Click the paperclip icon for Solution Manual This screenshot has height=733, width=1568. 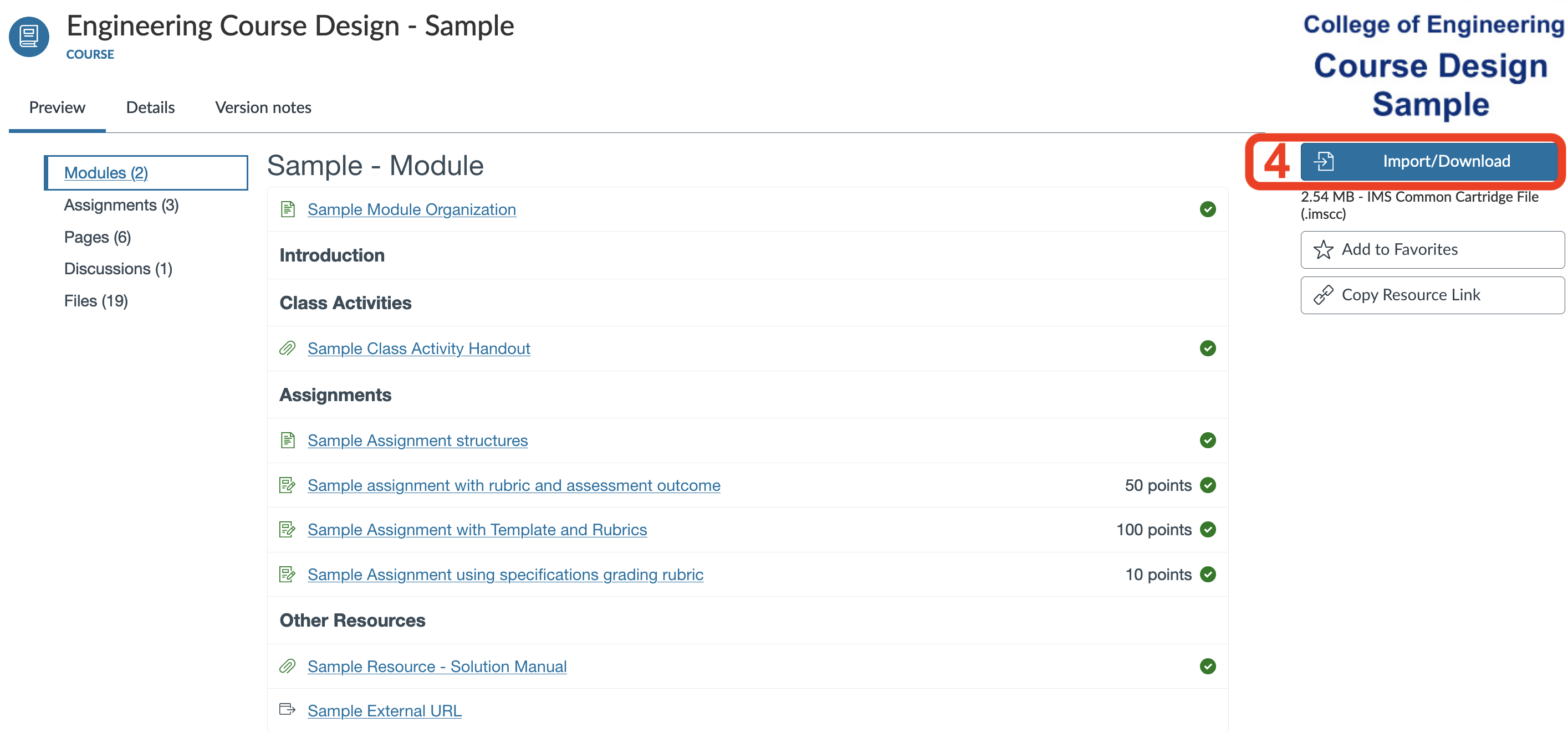click(x=287, y=667)
